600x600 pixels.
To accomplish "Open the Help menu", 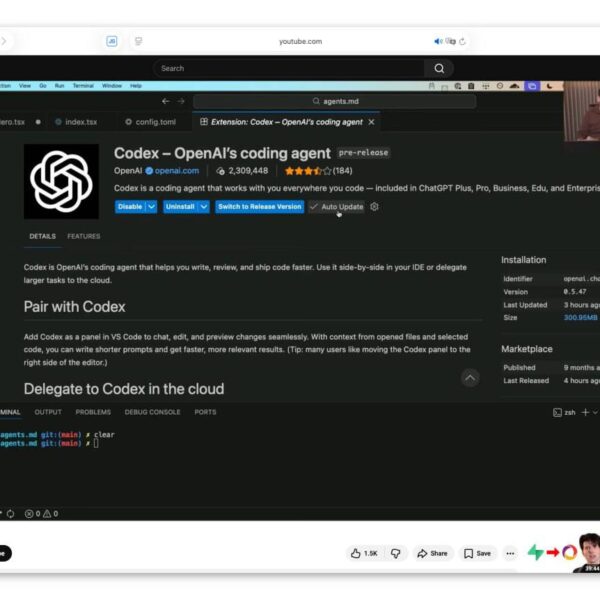I will pyautogui.click(x=136, y=86).
